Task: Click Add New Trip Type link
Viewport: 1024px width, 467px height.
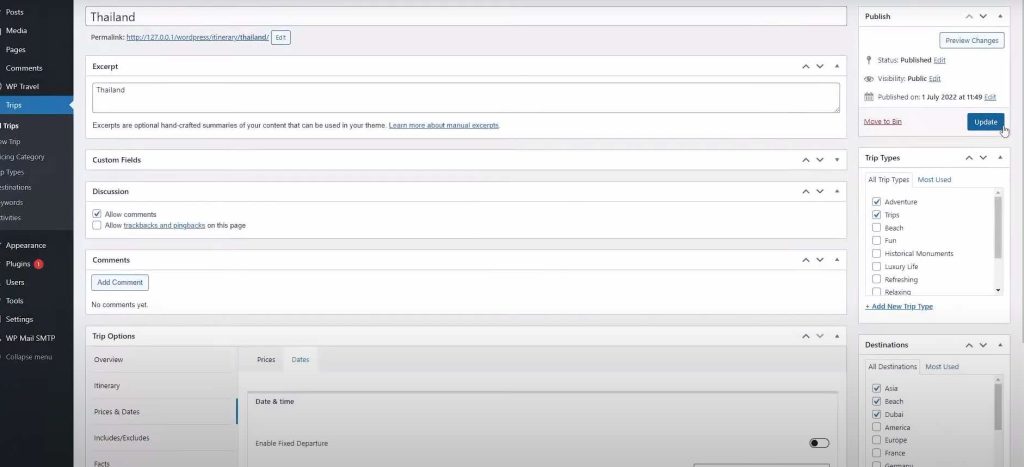Action: point(899,306)
